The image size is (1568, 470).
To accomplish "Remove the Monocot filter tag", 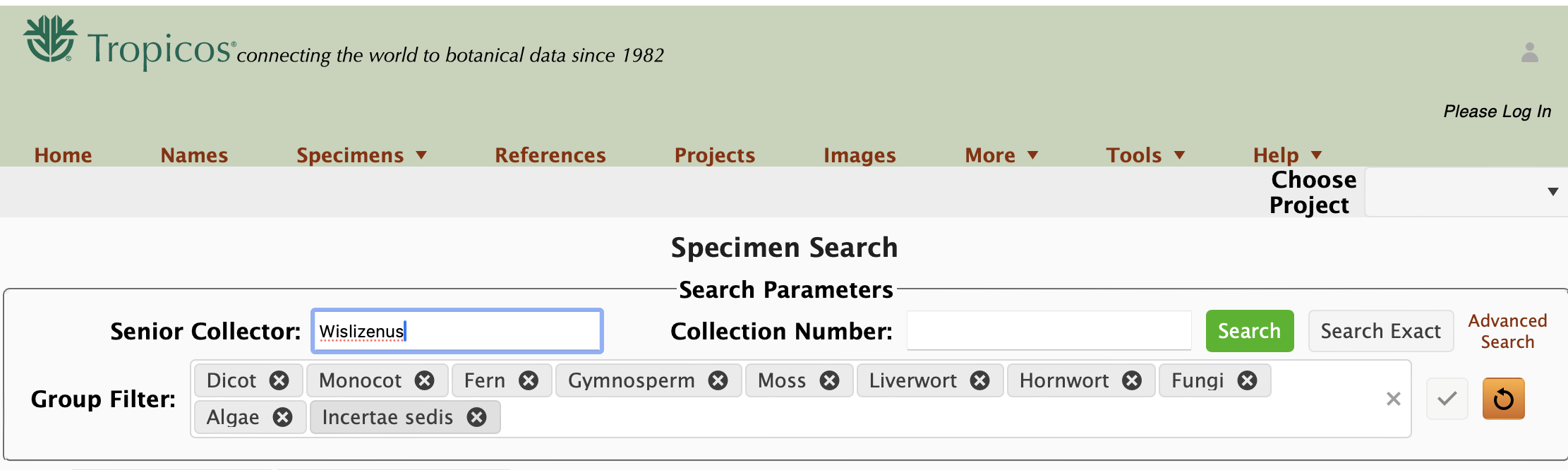I will coord(424,380).
